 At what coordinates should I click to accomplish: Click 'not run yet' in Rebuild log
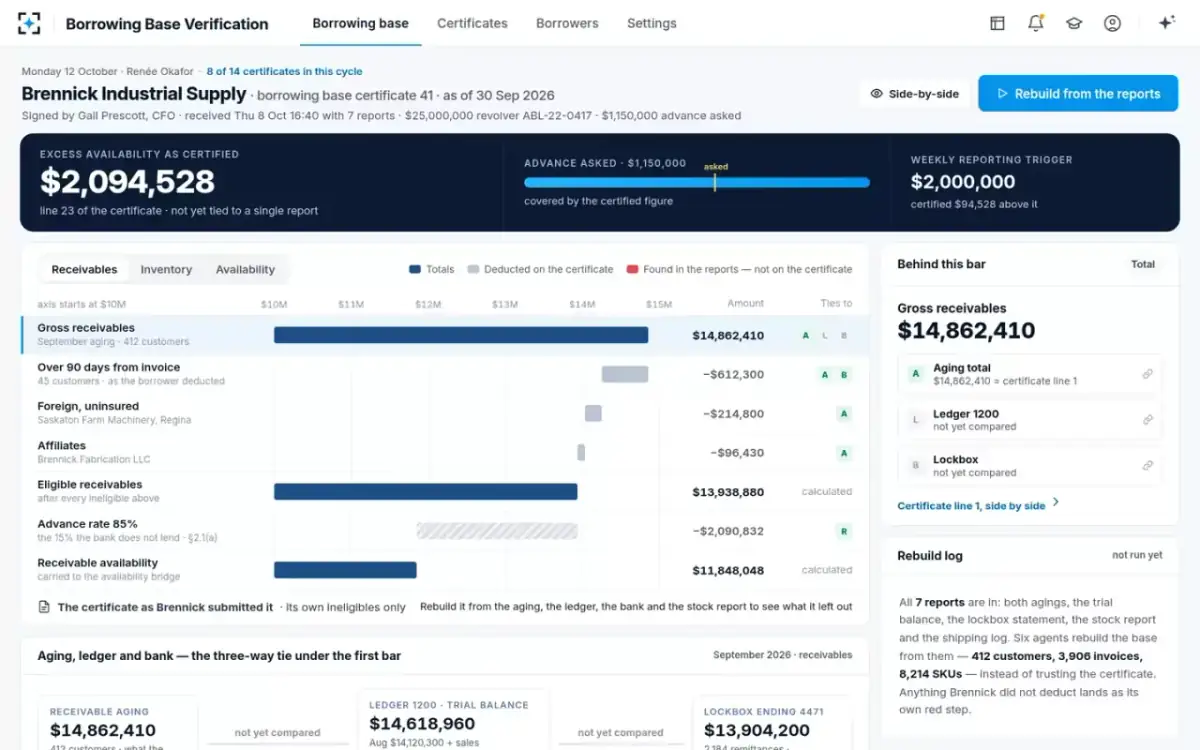tap(1137, 555)
